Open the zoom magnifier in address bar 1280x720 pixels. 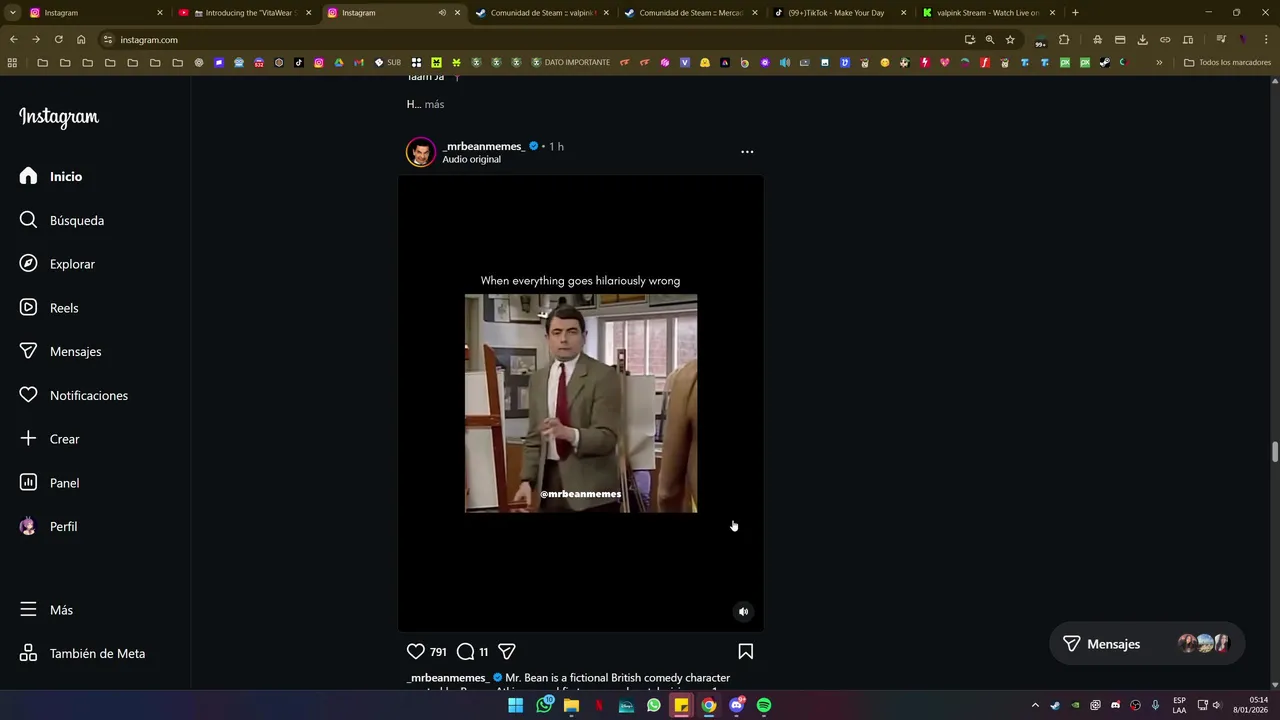(990, 40)
